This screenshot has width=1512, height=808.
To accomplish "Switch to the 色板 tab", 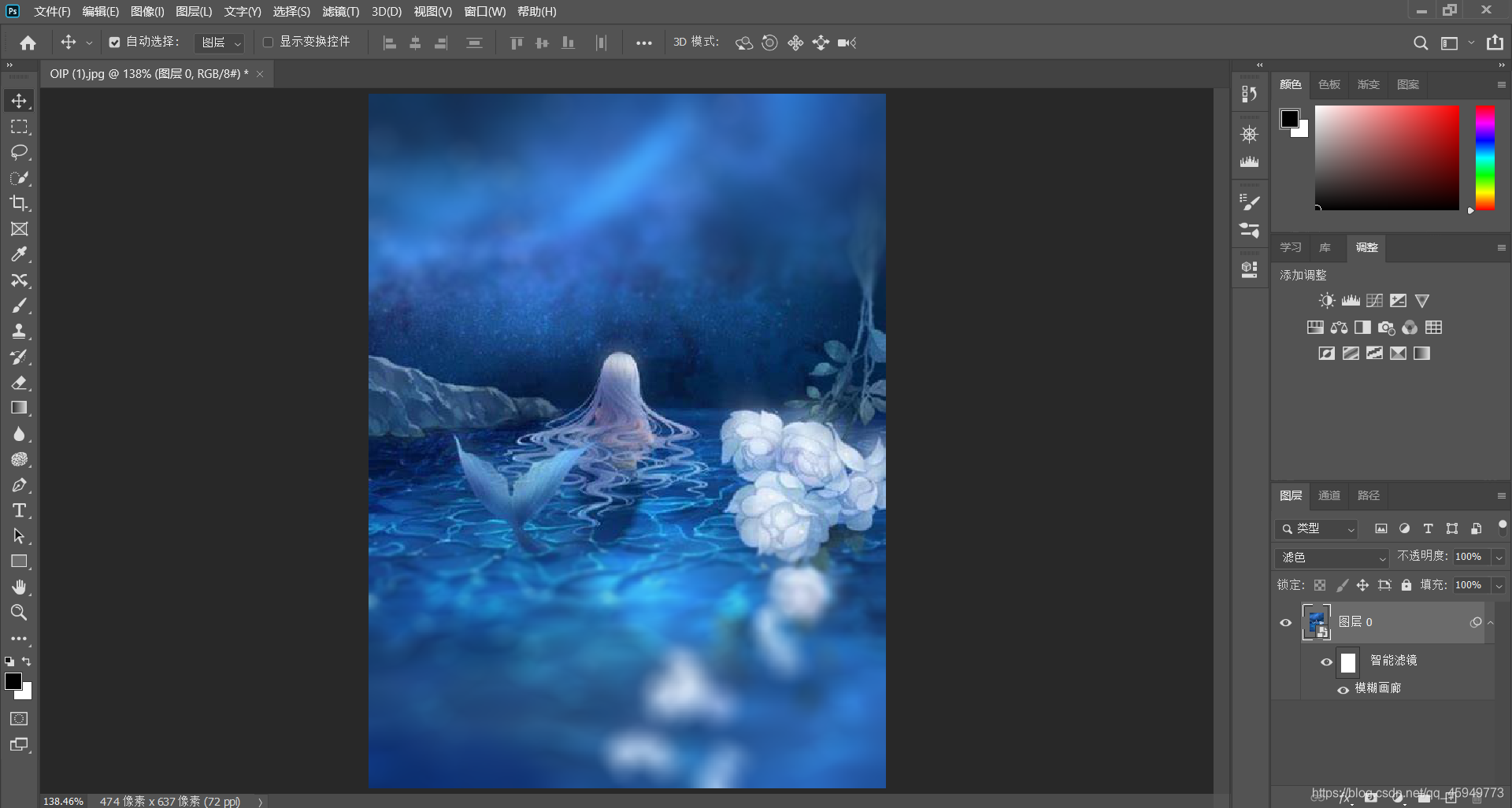I will coord(1329,84).
